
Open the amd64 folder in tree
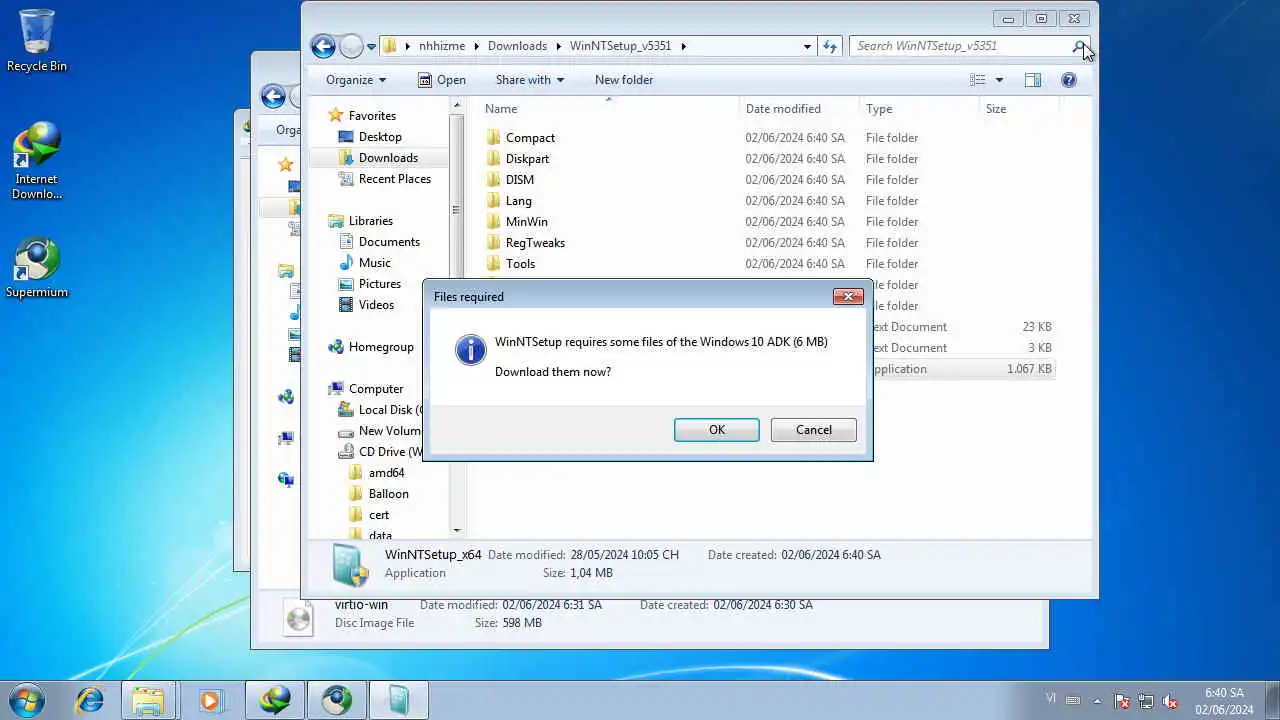pos(386,473)
